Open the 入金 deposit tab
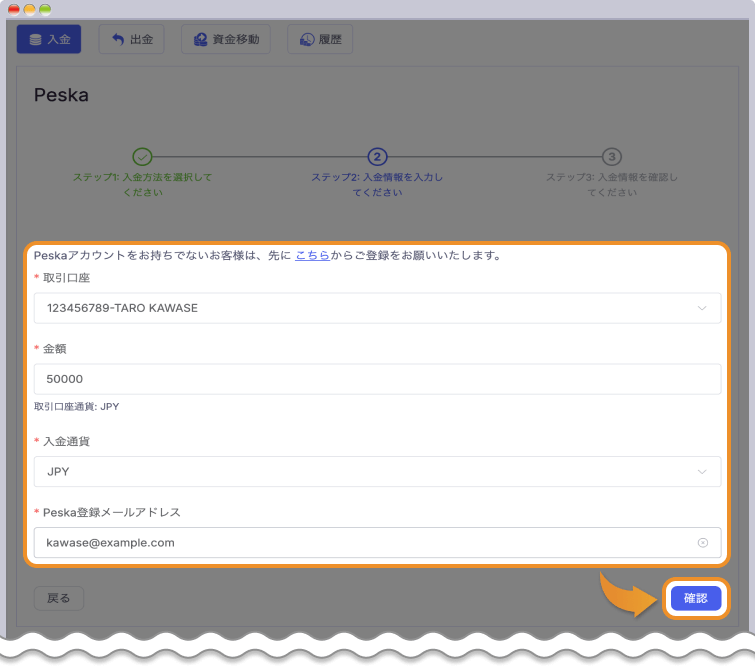The image size is (755, 670). point(49,39)
